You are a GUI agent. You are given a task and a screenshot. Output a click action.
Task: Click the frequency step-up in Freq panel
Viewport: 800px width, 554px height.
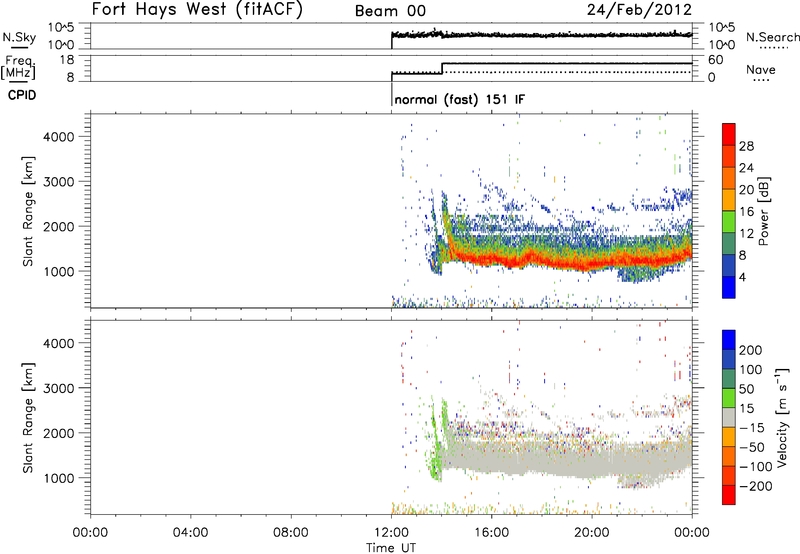coord(442,68)
